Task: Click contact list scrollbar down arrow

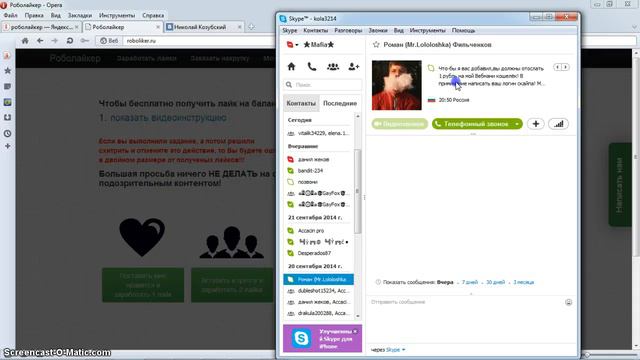Action: (358, 316)
